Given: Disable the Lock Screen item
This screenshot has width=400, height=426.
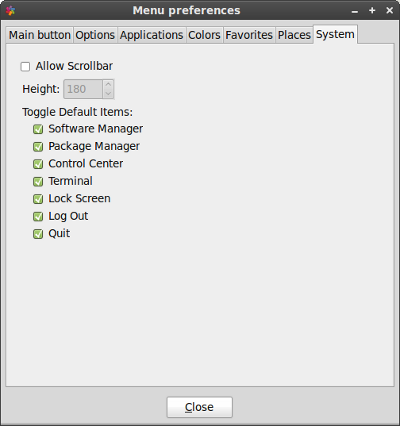Looking at the screenshot, I should pyautogui.click(x=38, y=199).
